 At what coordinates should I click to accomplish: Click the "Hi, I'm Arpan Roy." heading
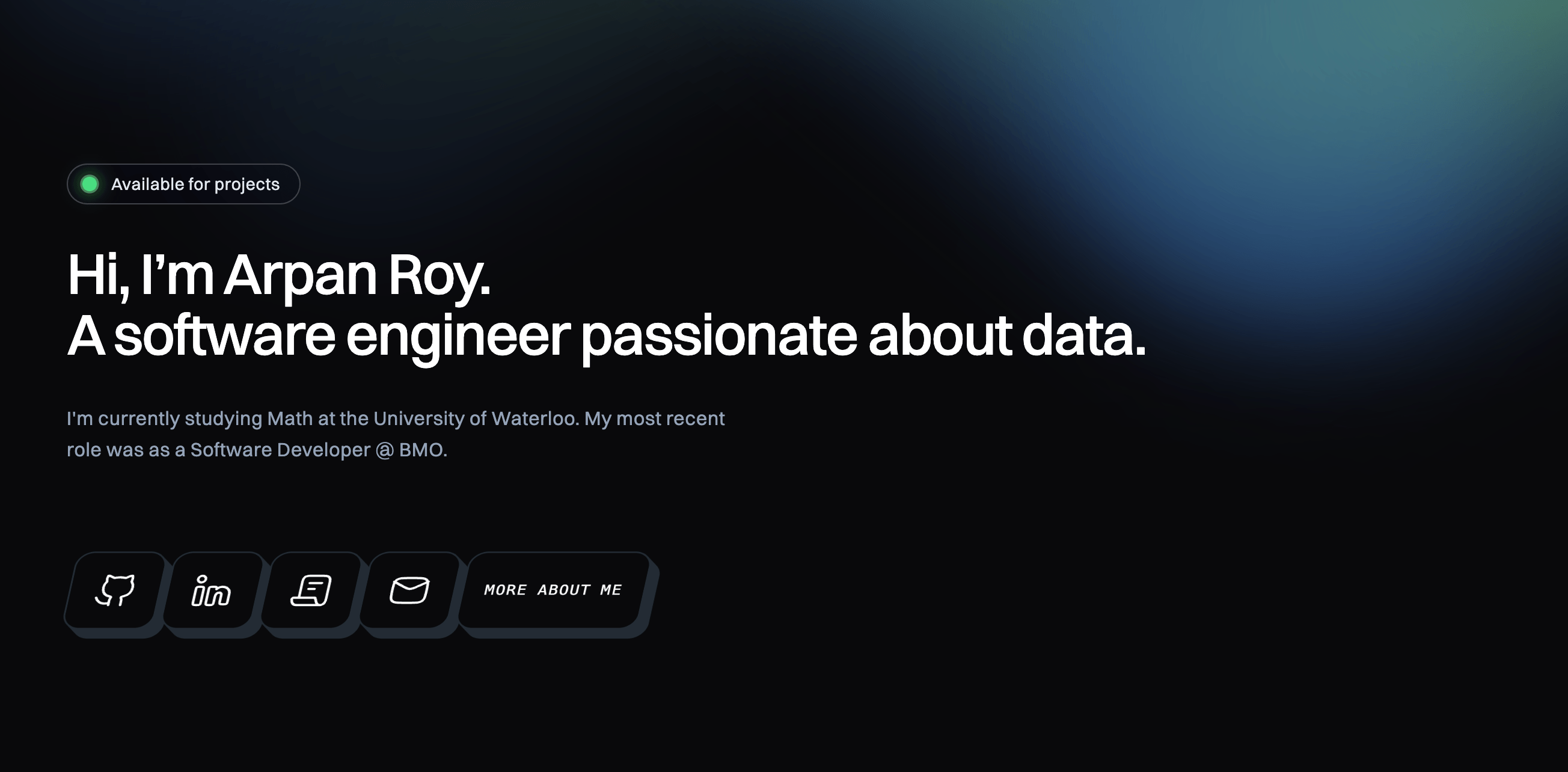[x=279, y=275]
